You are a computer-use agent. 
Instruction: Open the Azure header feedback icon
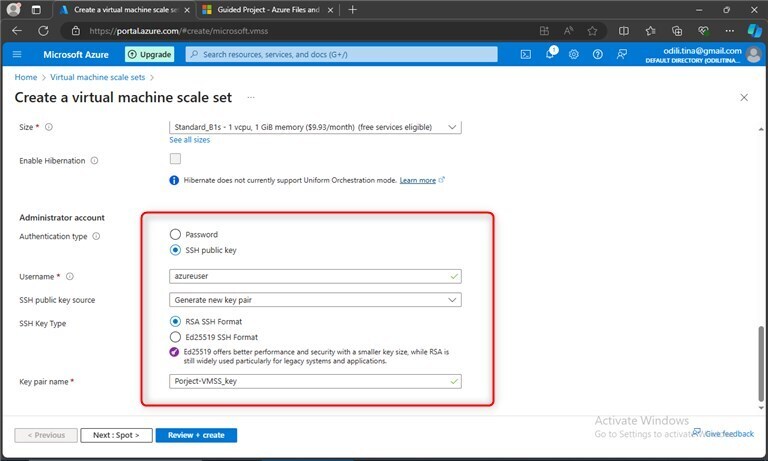click(622, 54)
